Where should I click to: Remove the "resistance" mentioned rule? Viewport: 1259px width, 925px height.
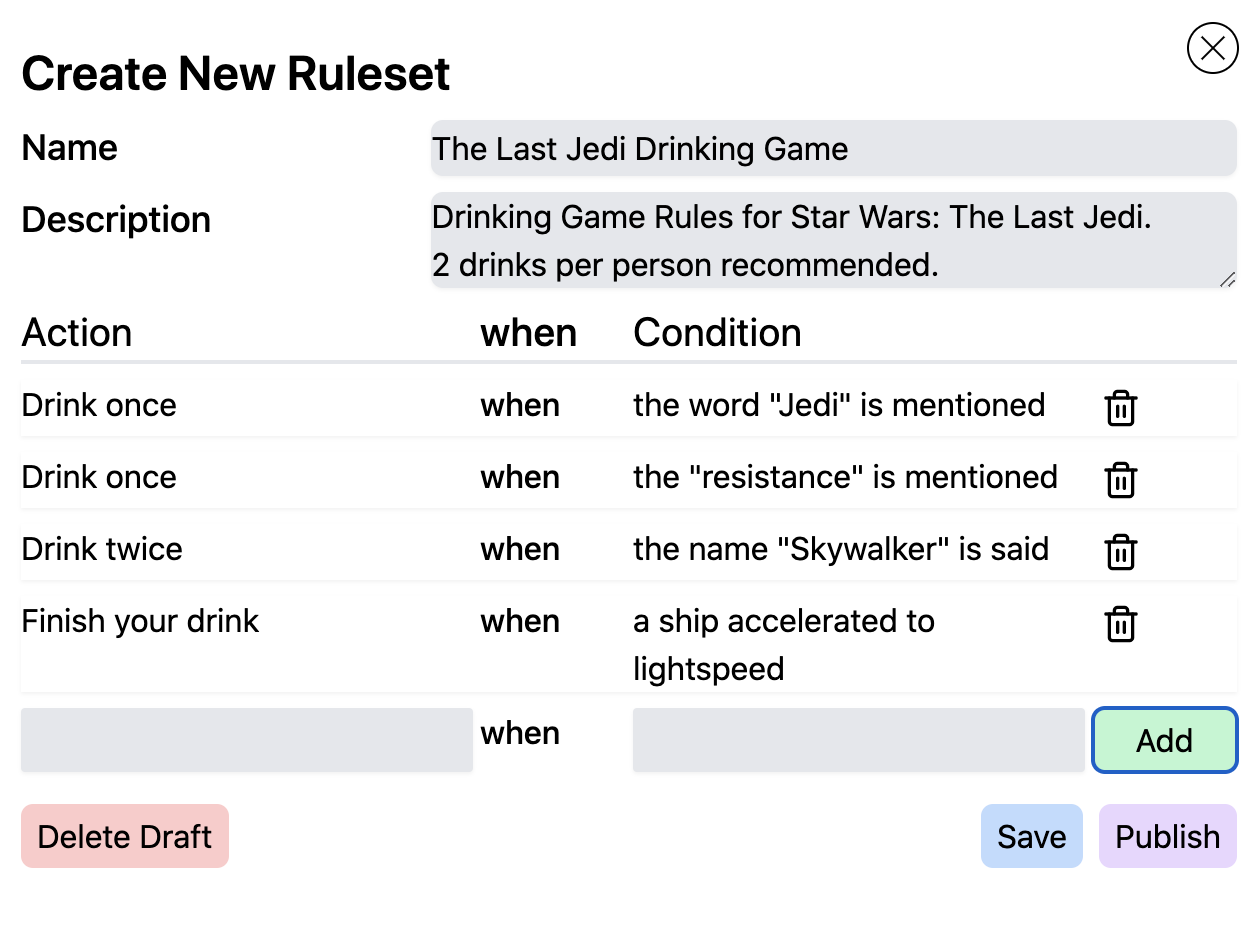pyautogui.click(x=1120, y=479)
